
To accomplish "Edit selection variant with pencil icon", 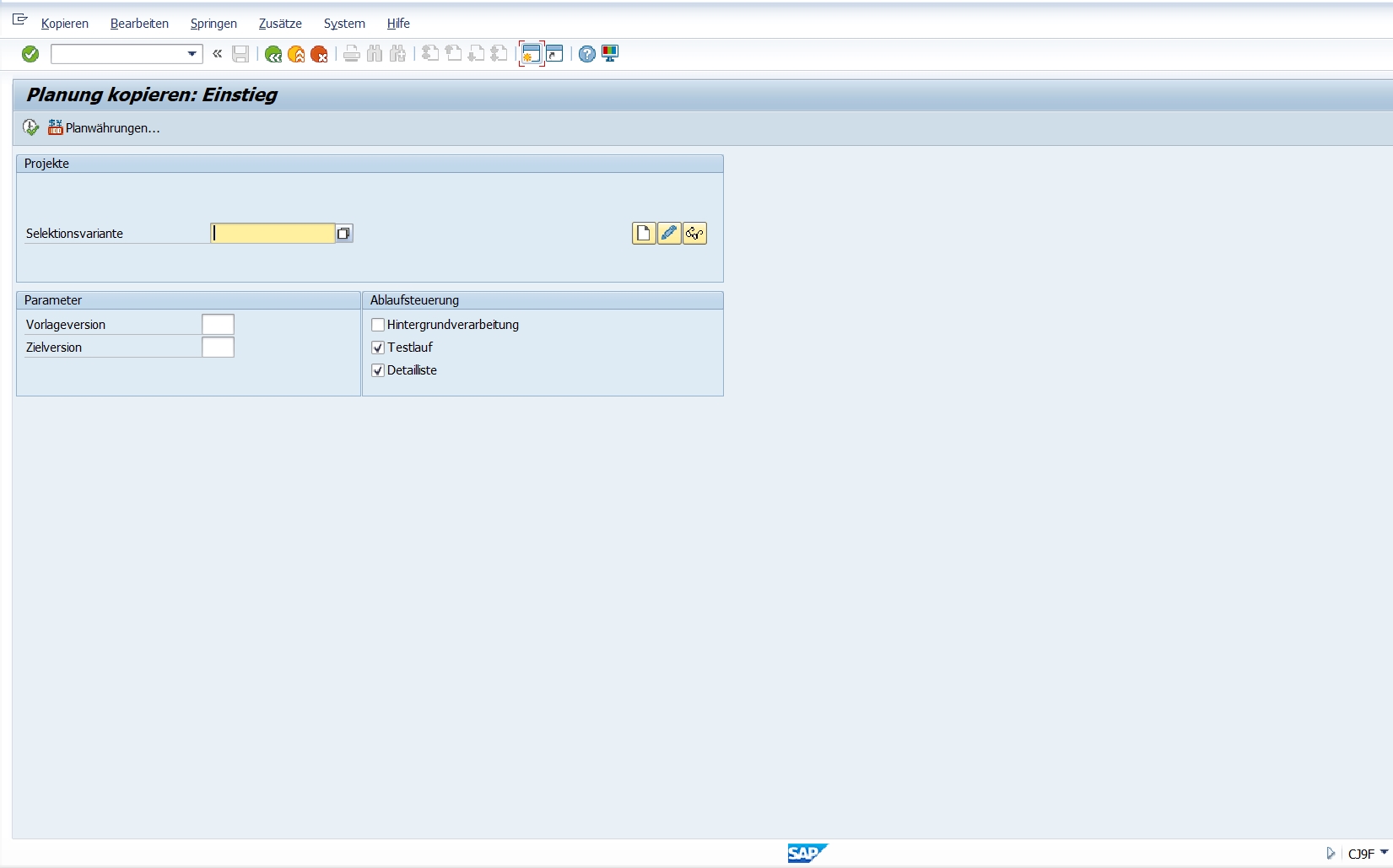I will point(669,234).
